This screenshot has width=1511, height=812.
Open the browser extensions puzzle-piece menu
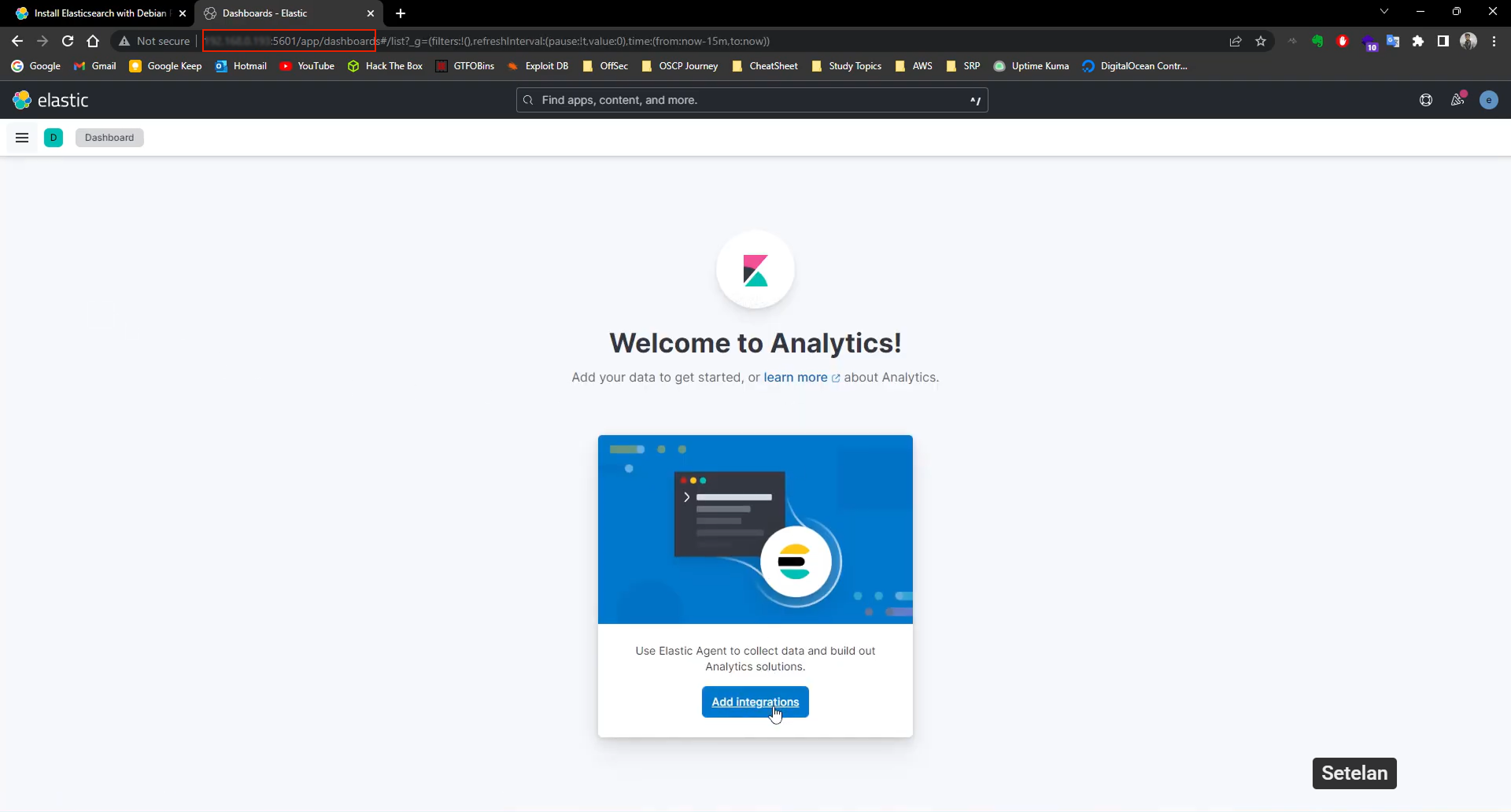point(1418,41)
